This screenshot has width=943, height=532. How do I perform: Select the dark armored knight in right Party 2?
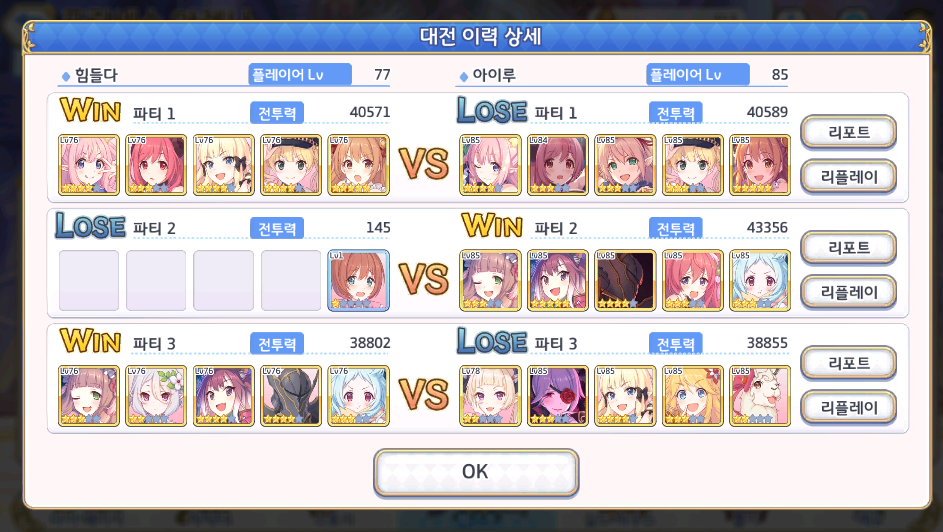[625, 281]
